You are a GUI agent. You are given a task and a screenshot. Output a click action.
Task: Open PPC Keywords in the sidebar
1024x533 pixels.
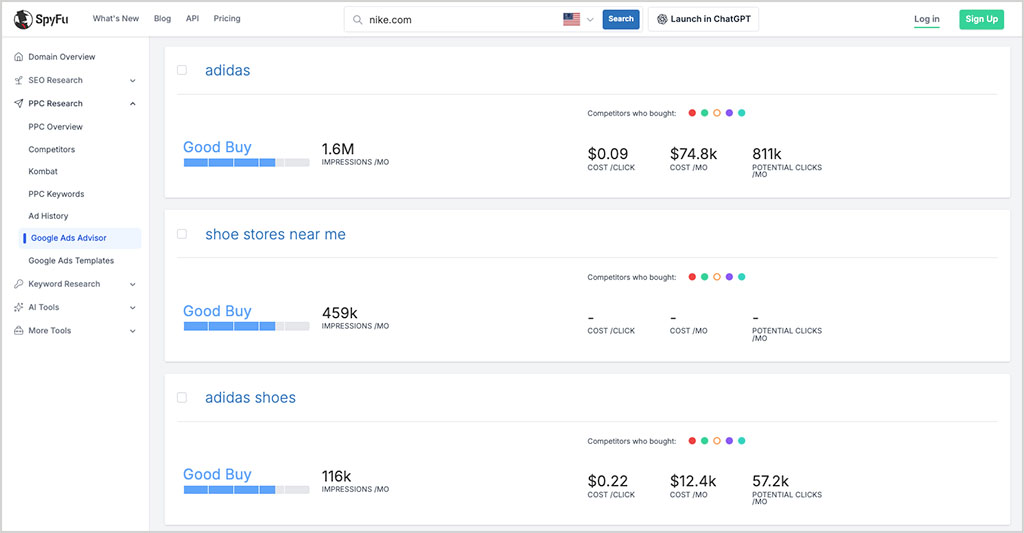[56, 194]
